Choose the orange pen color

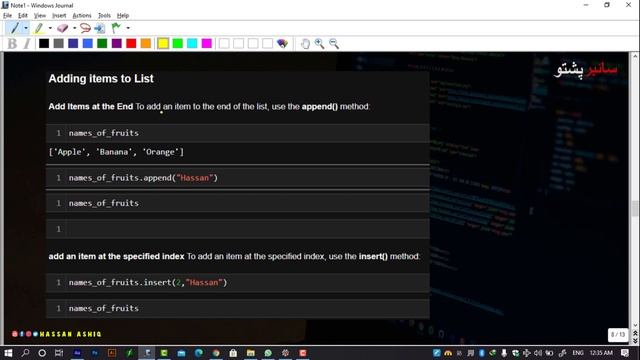146,43
